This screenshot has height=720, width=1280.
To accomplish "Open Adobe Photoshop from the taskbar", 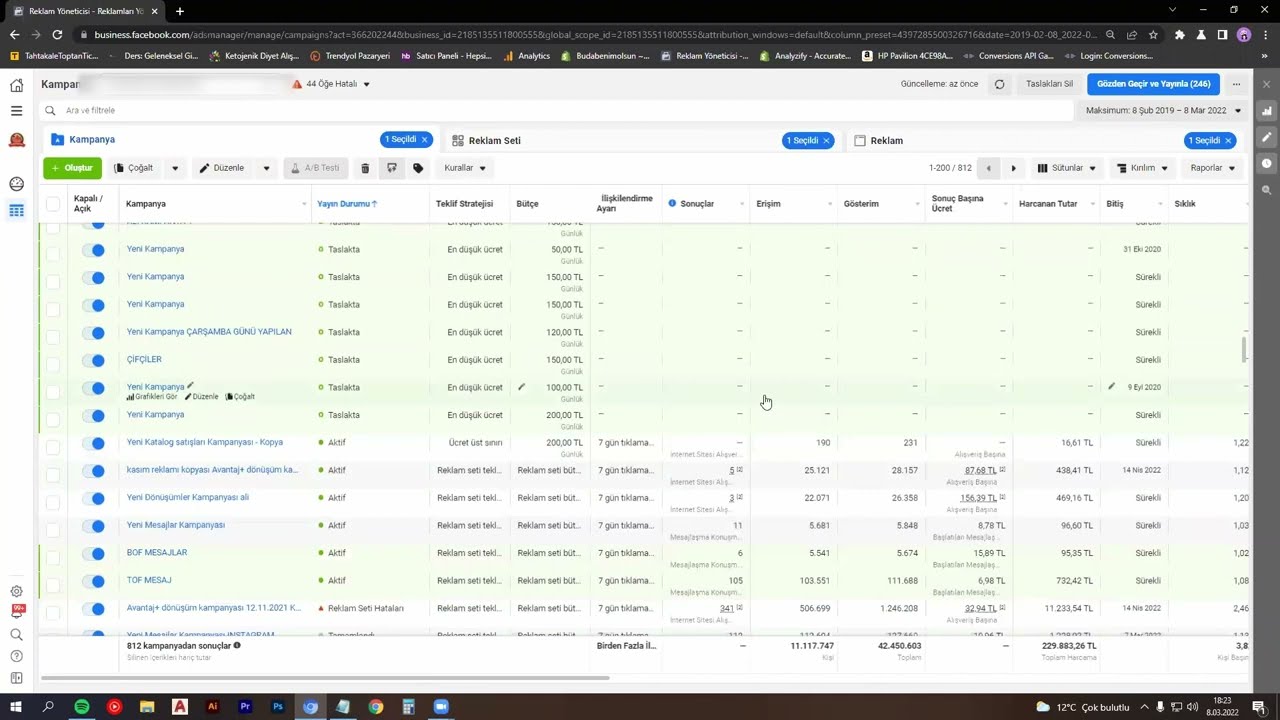I will pyautogui.click(x=278, y=707).
